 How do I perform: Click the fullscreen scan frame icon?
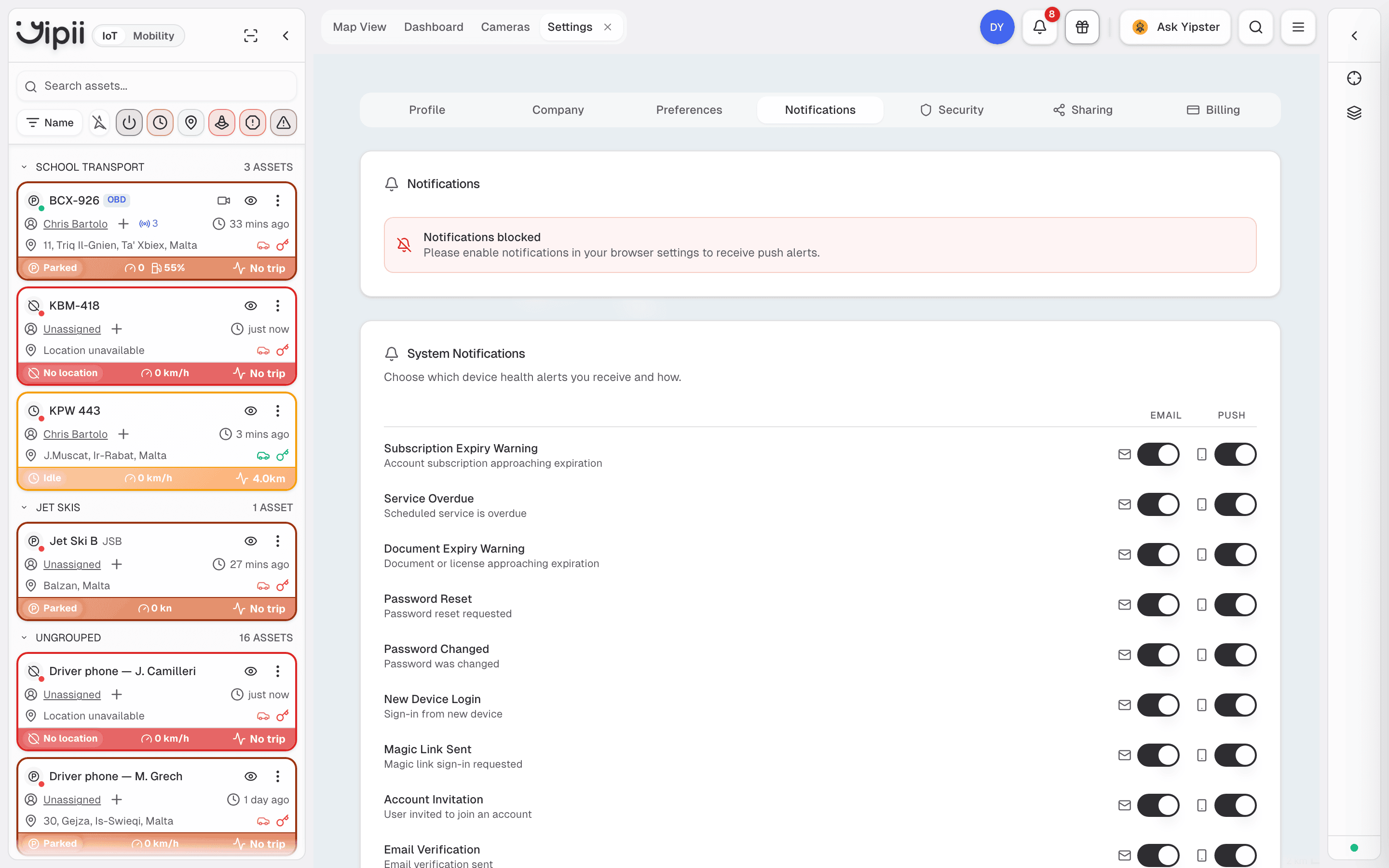point(251,36)
